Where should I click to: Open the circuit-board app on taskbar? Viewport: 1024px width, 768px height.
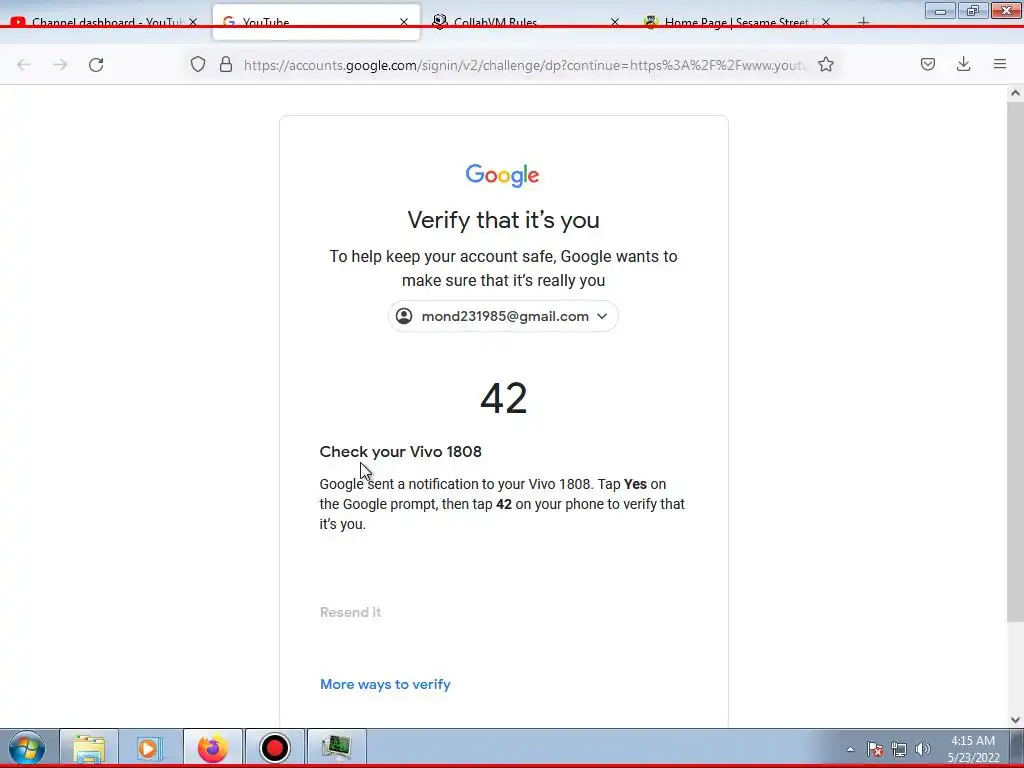click(336, 748)
